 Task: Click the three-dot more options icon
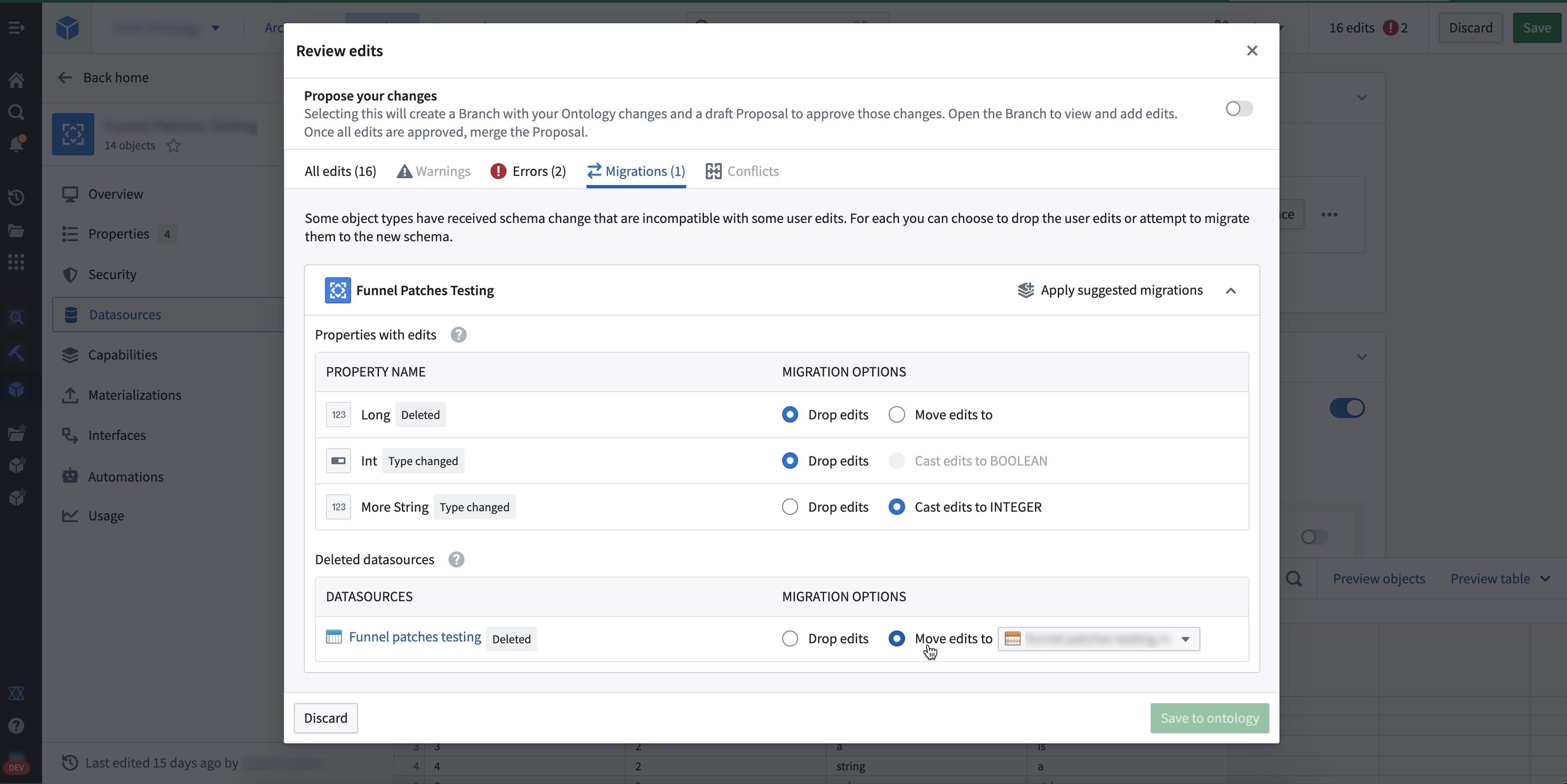1329,215
